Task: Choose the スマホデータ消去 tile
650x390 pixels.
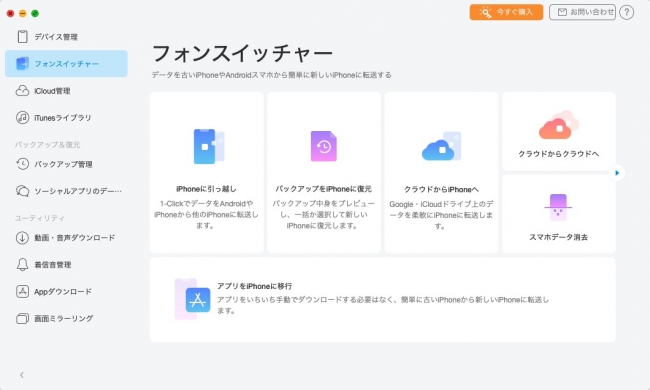Action: pos(559,214)
